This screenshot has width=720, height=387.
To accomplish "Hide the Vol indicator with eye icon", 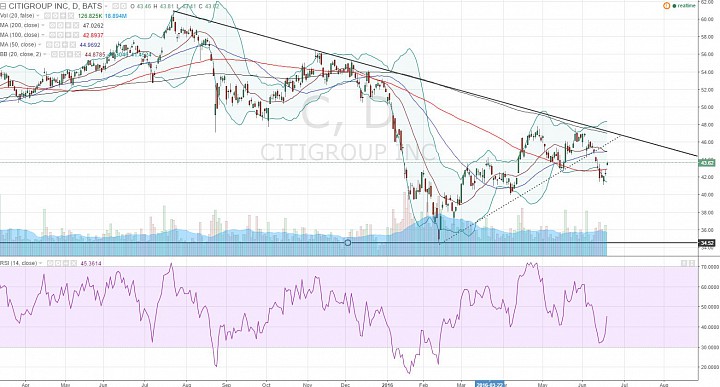I will tap(47, 16).
